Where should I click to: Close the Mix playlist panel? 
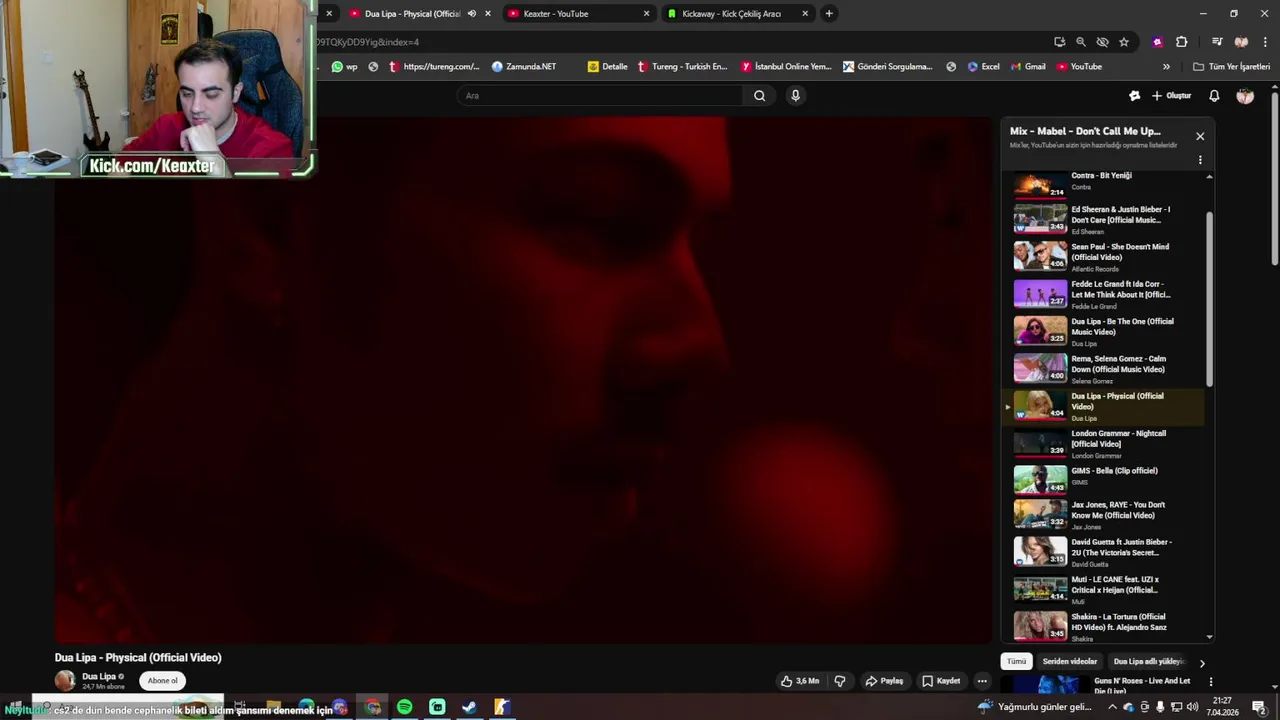pos(1200,137)
